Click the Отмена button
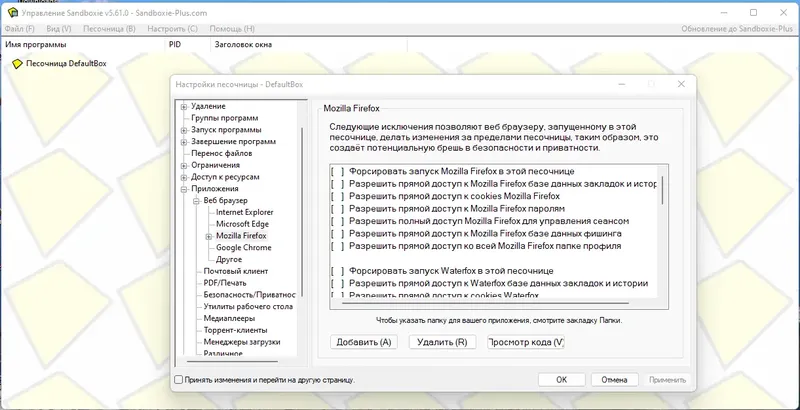The height and width of the screenshot is (410, 800). click(614, 380)
